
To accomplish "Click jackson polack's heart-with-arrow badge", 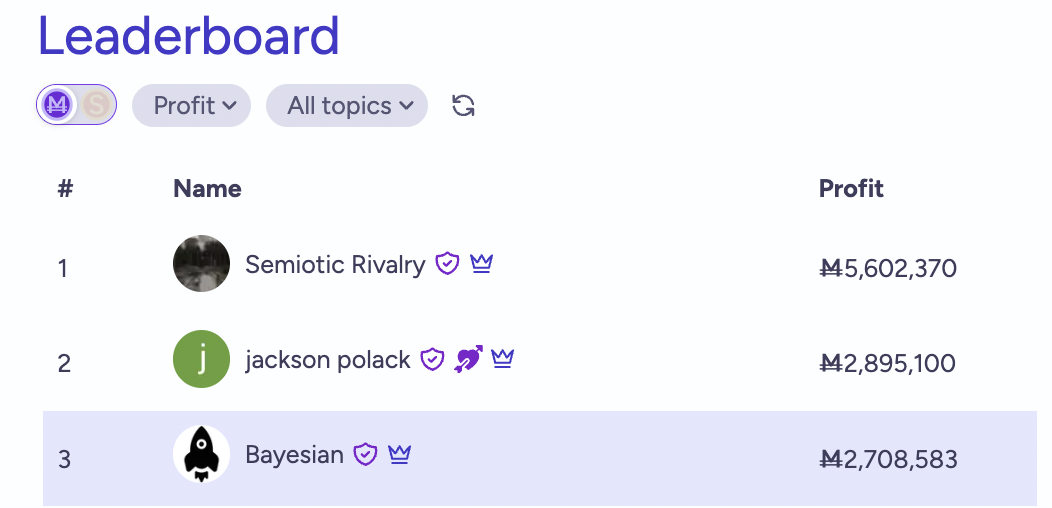I will (467, 359).
